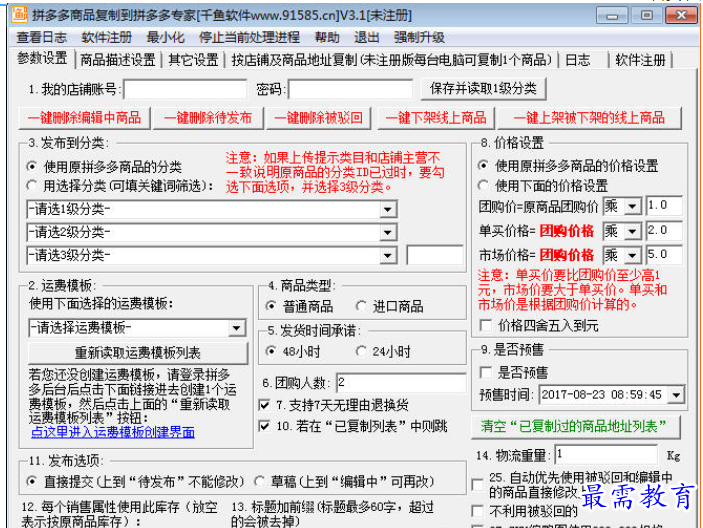This screenshot has width=703, height=528.
Task: Switch to the 参数设置 tab
Action: (x=42, y=58)
